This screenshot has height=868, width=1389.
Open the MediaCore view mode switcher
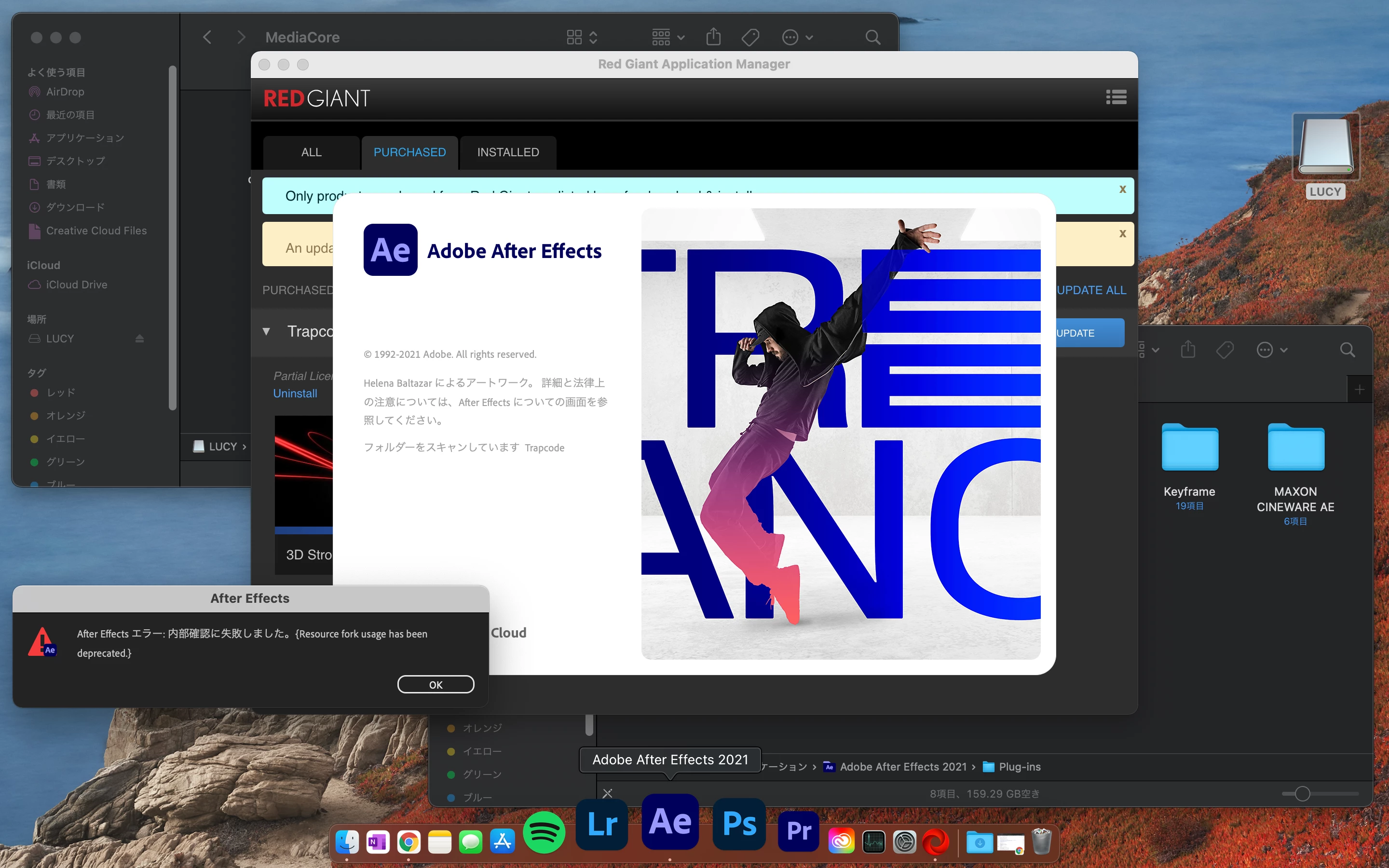[x=582, y=37]
